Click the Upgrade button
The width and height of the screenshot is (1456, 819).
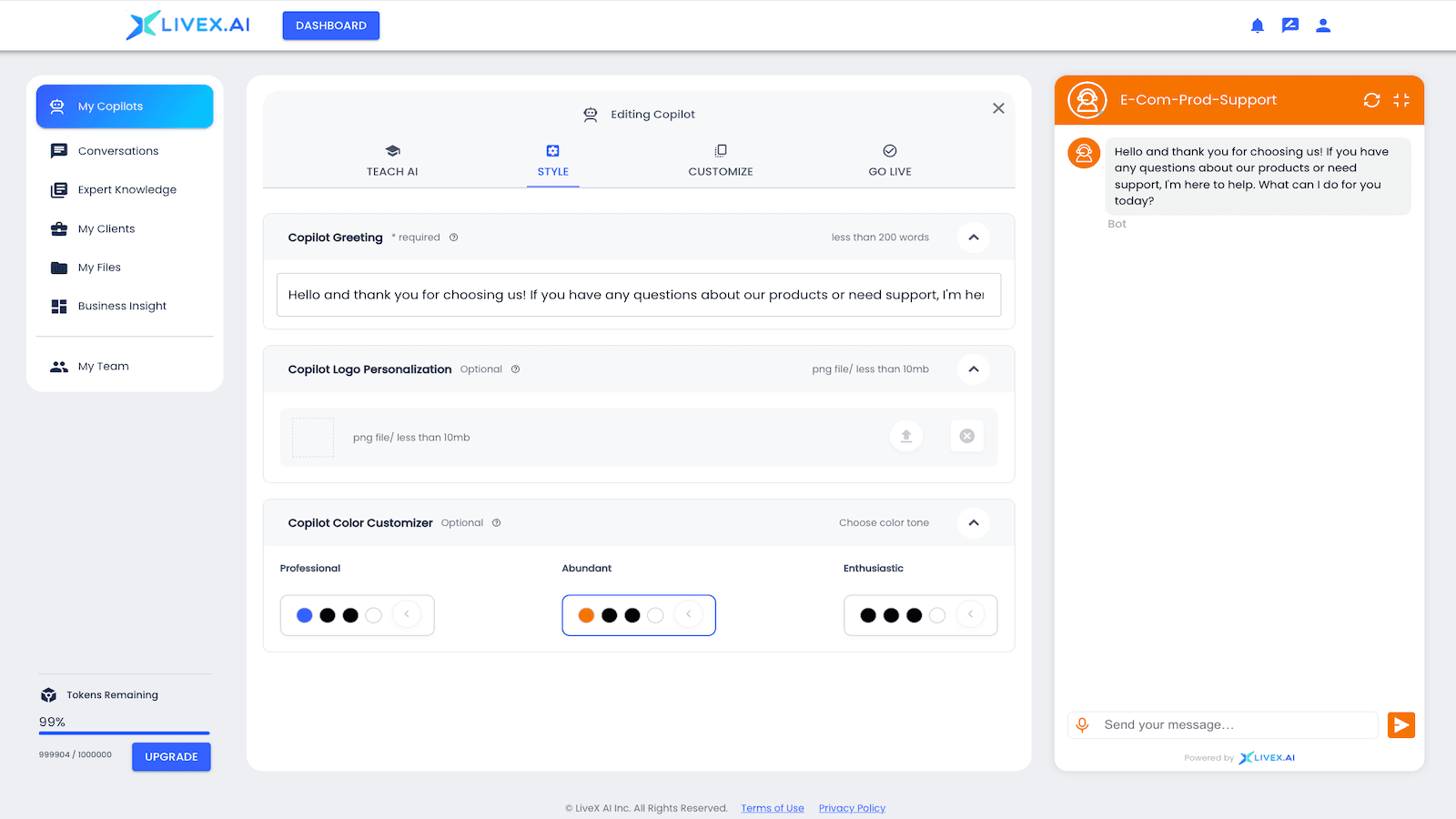171,757
